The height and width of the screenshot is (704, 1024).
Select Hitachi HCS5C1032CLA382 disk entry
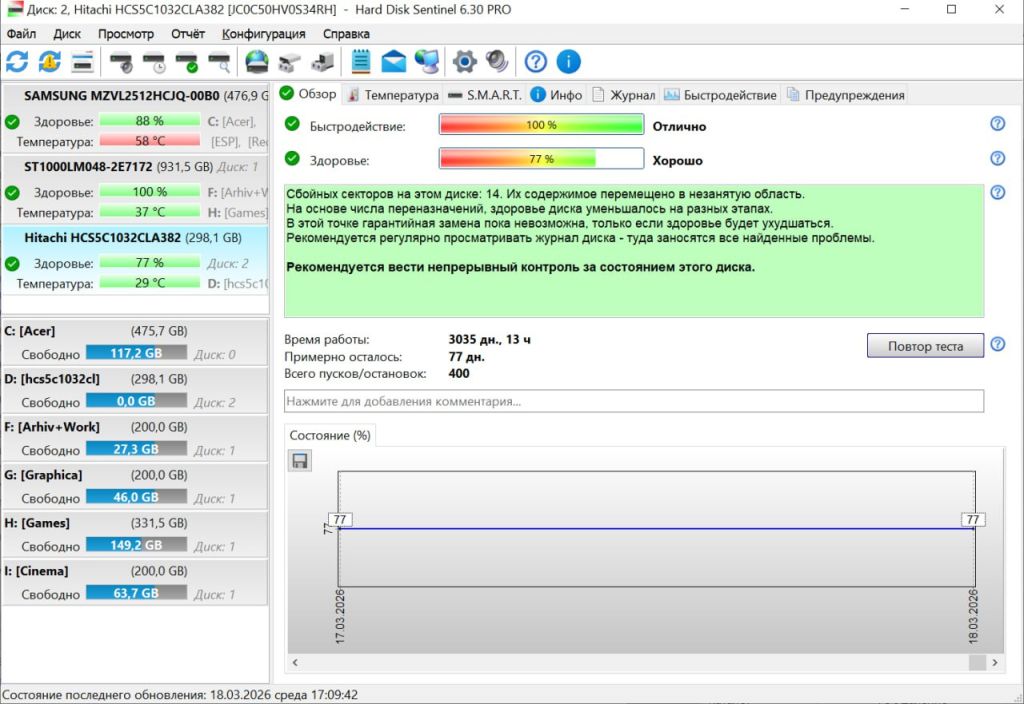pyautogui.click(x=135, y=260)
